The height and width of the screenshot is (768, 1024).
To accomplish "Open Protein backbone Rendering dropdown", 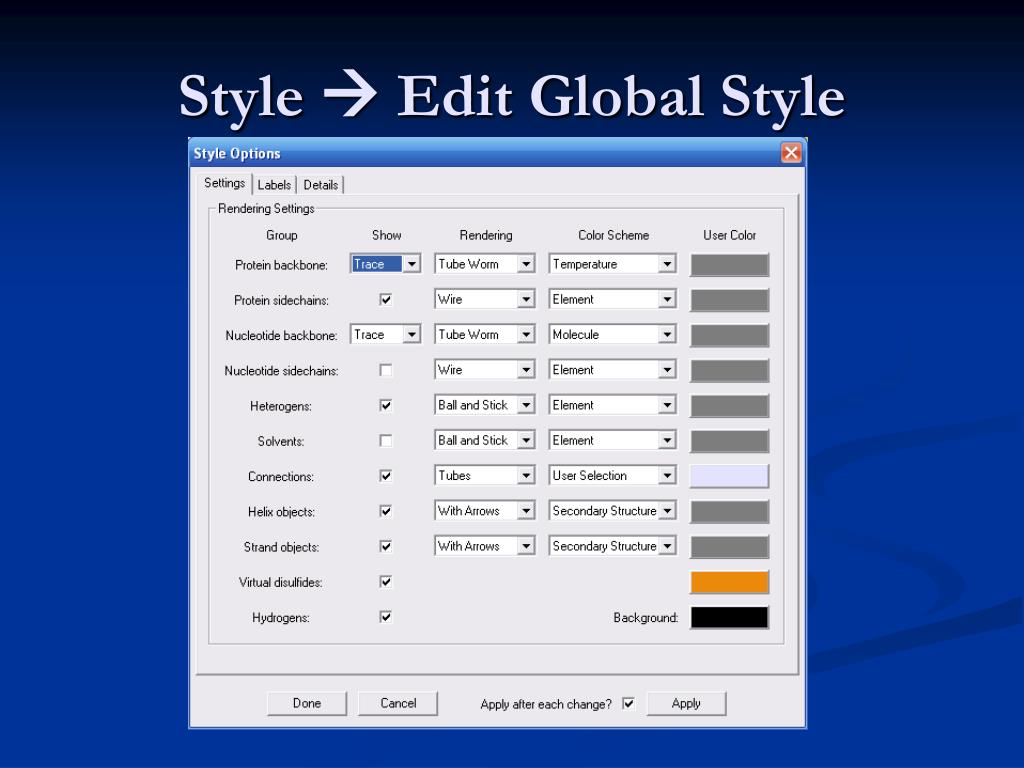I will pyautogui.click(x=485, y=264).
